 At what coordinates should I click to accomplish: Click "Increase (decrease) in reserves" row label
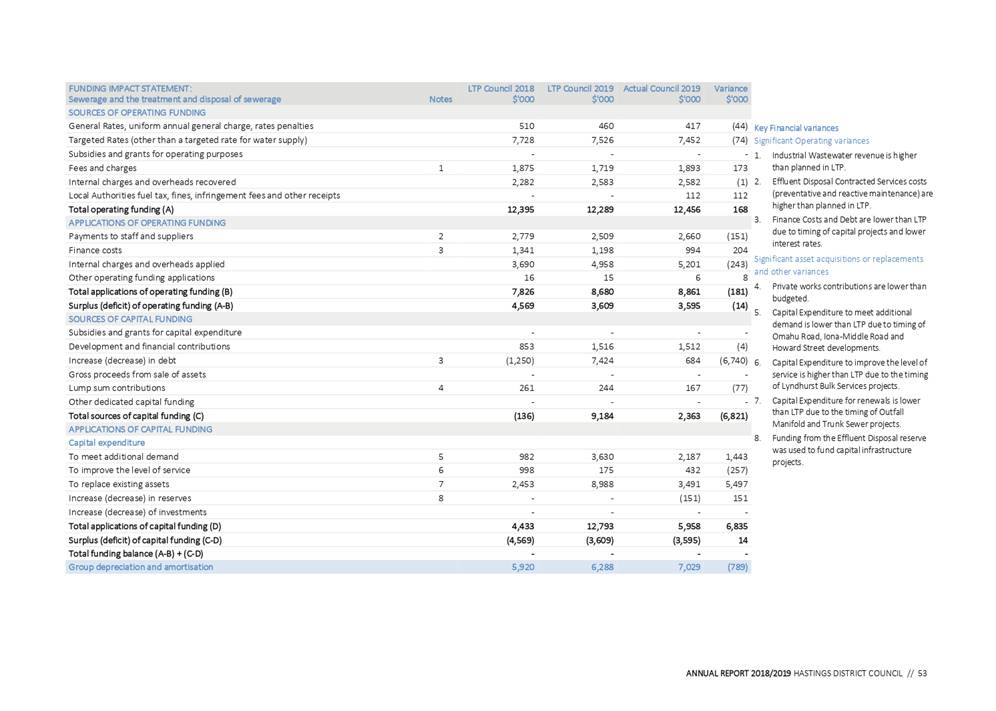[130, 498]
